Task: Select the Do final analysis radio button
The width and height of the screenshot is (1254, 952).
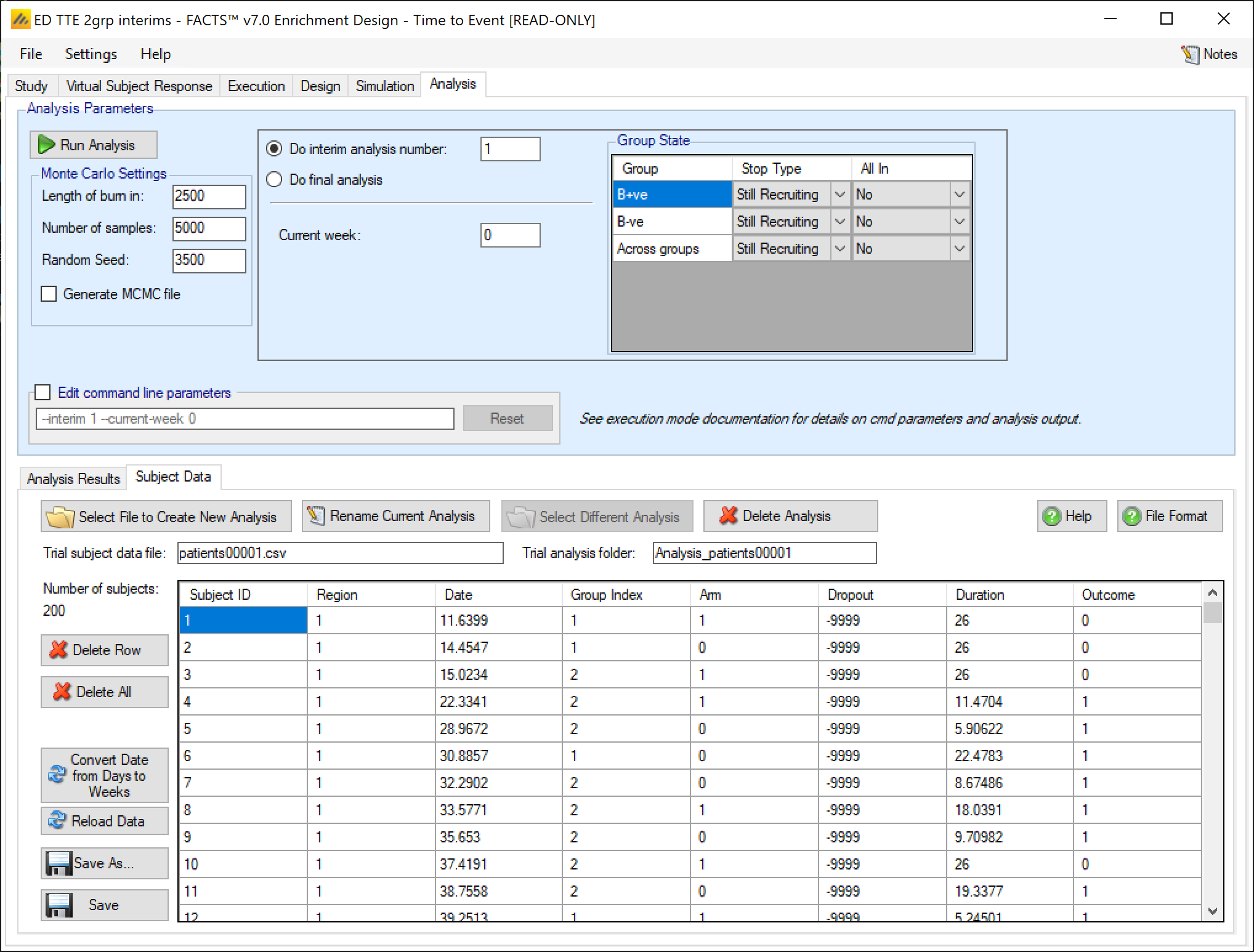Action: coord(274,179)
